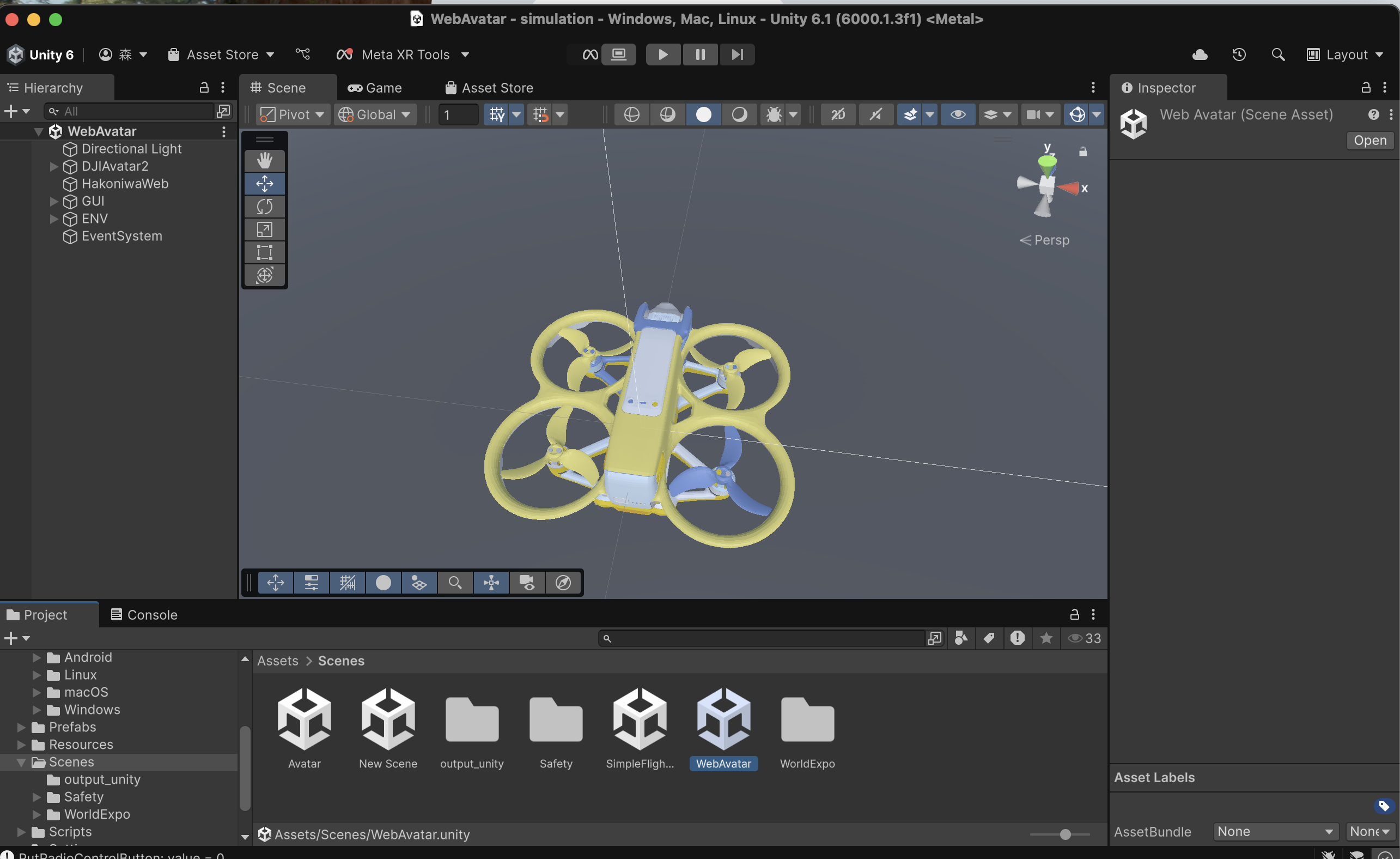This screenshot has height=859, width=1400.
Task: Switch to the Game tab
Action: tap(375, 88)
